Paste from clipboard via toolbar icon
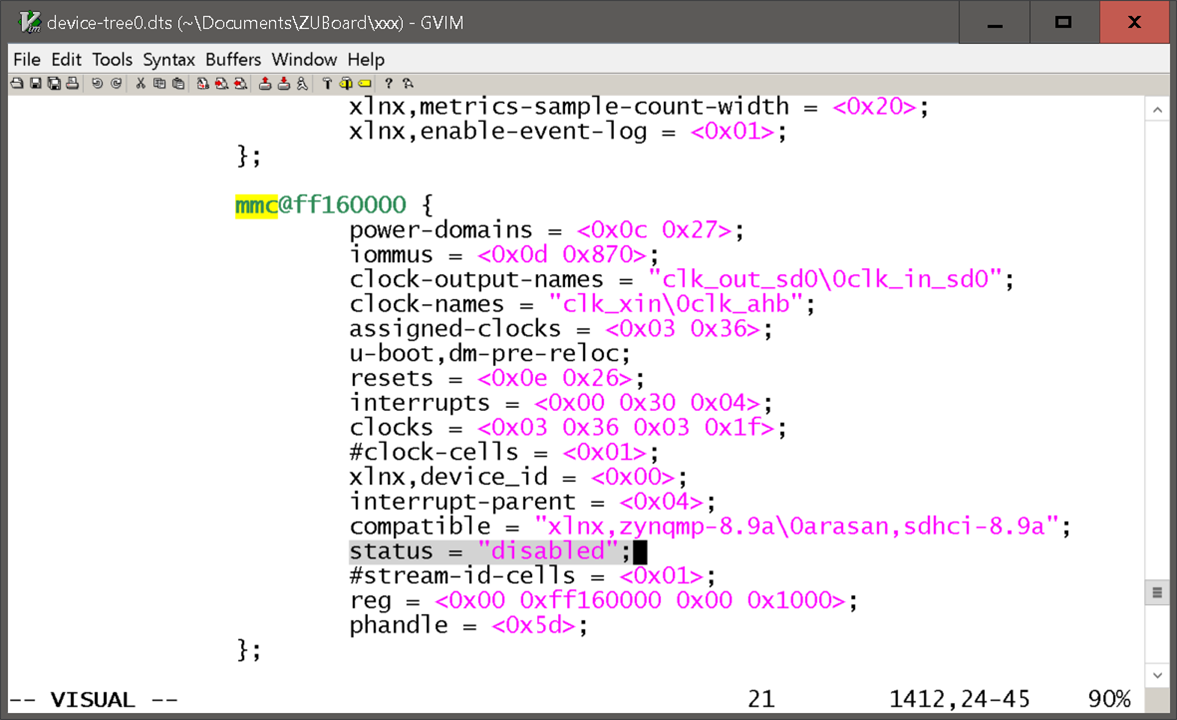The image size is (1177, 720). (178, 83)
